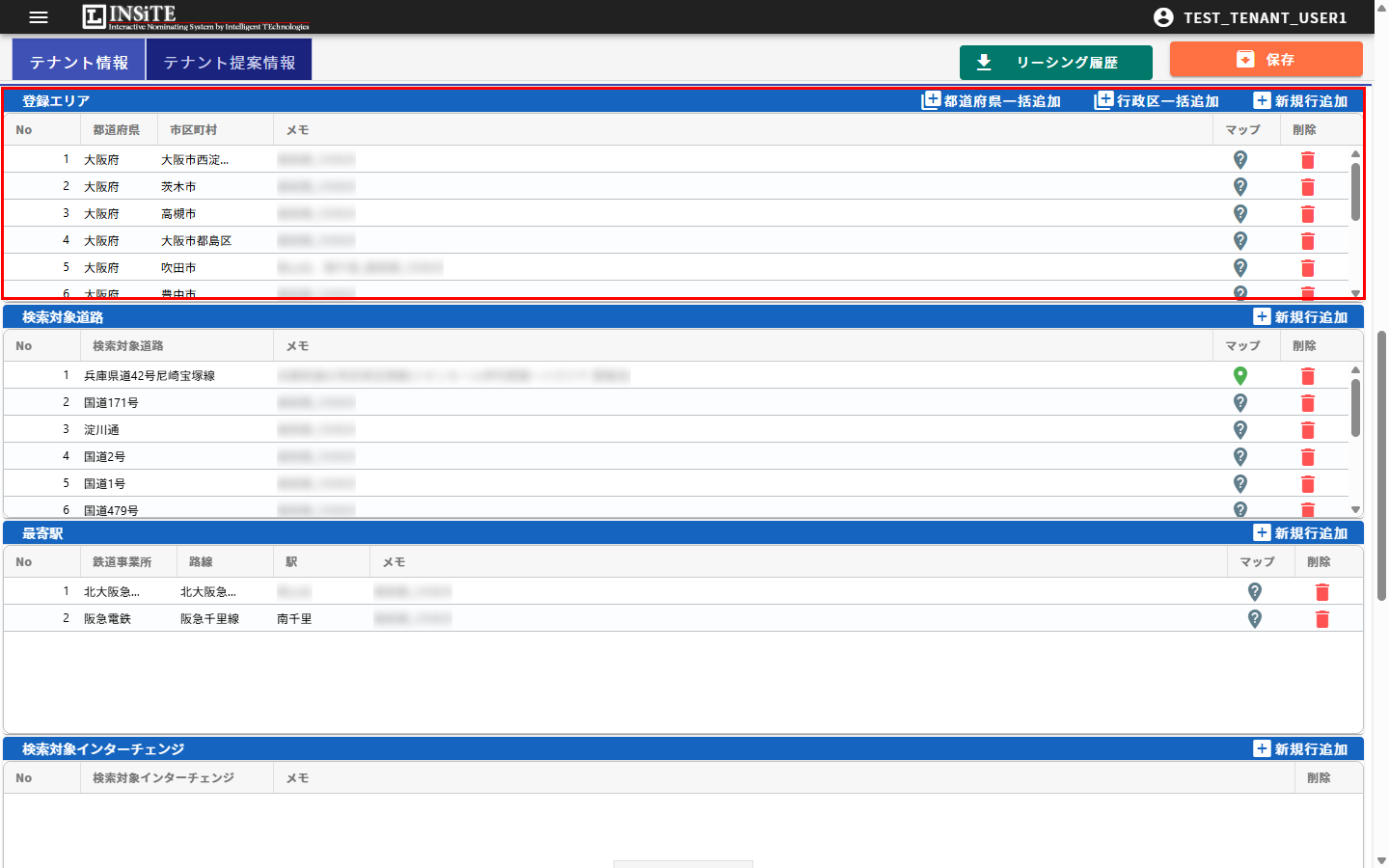Delete the 茨木市 area row

[x=1307, y=187]
